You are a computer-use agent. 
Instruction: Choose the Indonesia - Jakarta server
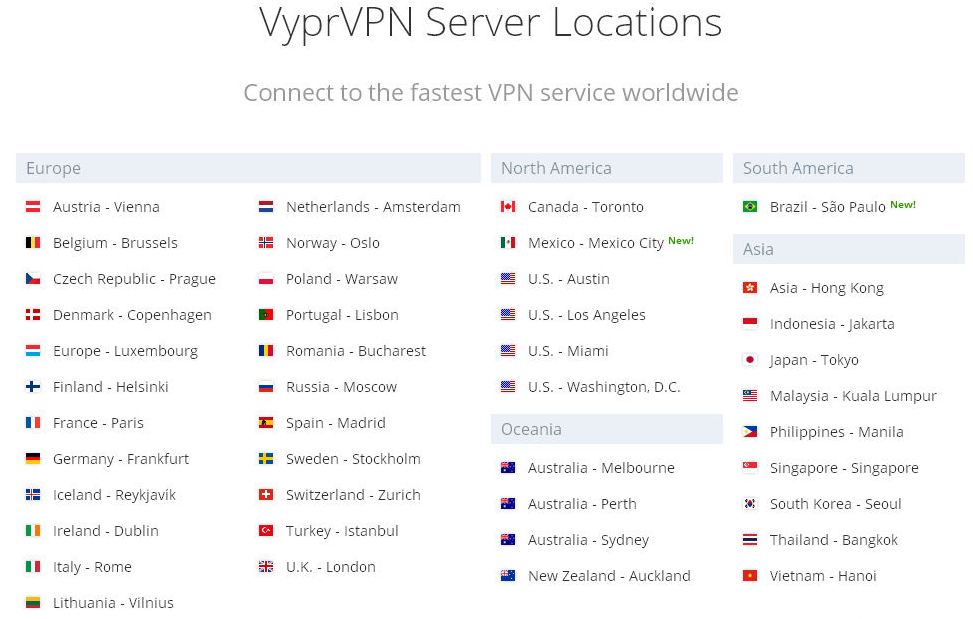[832, 324]
